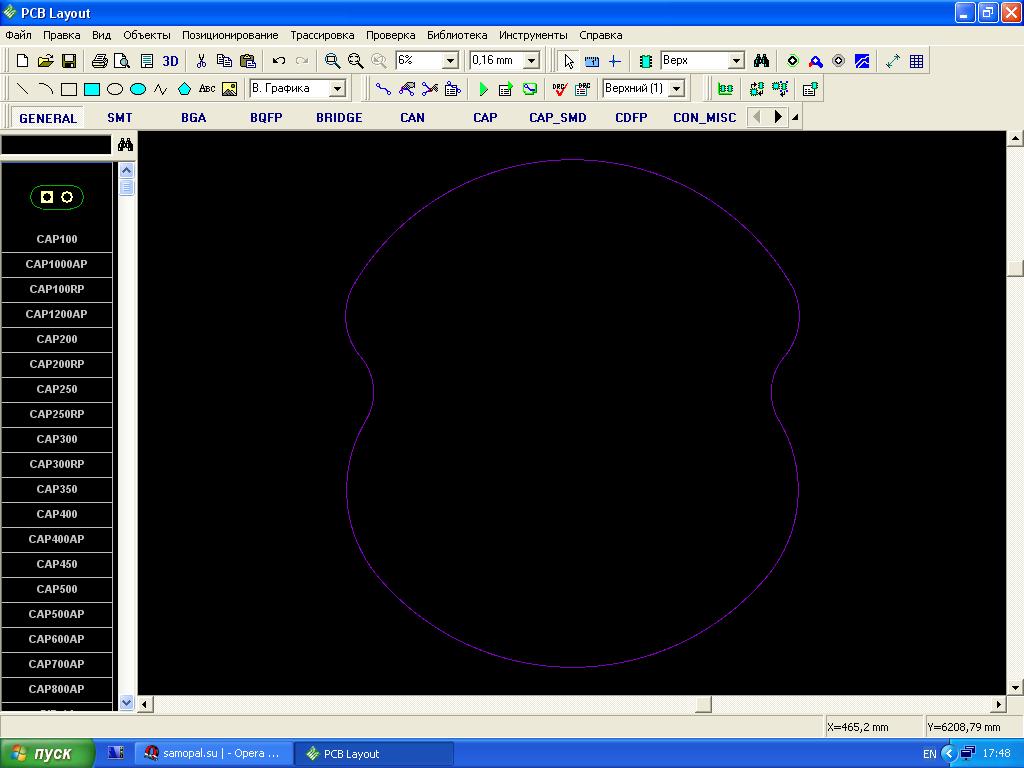1024x768 pixels.
Task: Select the CAP250 component in list
Action: coord(57,389)
